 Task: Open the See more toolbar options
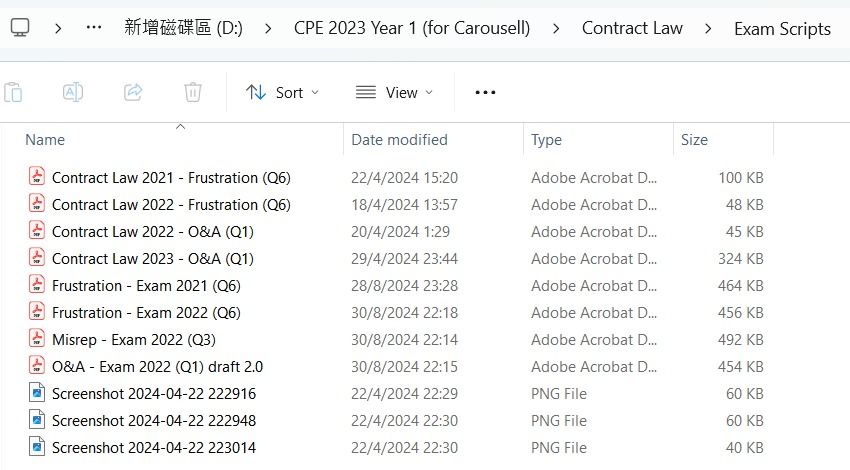[485, 92]
